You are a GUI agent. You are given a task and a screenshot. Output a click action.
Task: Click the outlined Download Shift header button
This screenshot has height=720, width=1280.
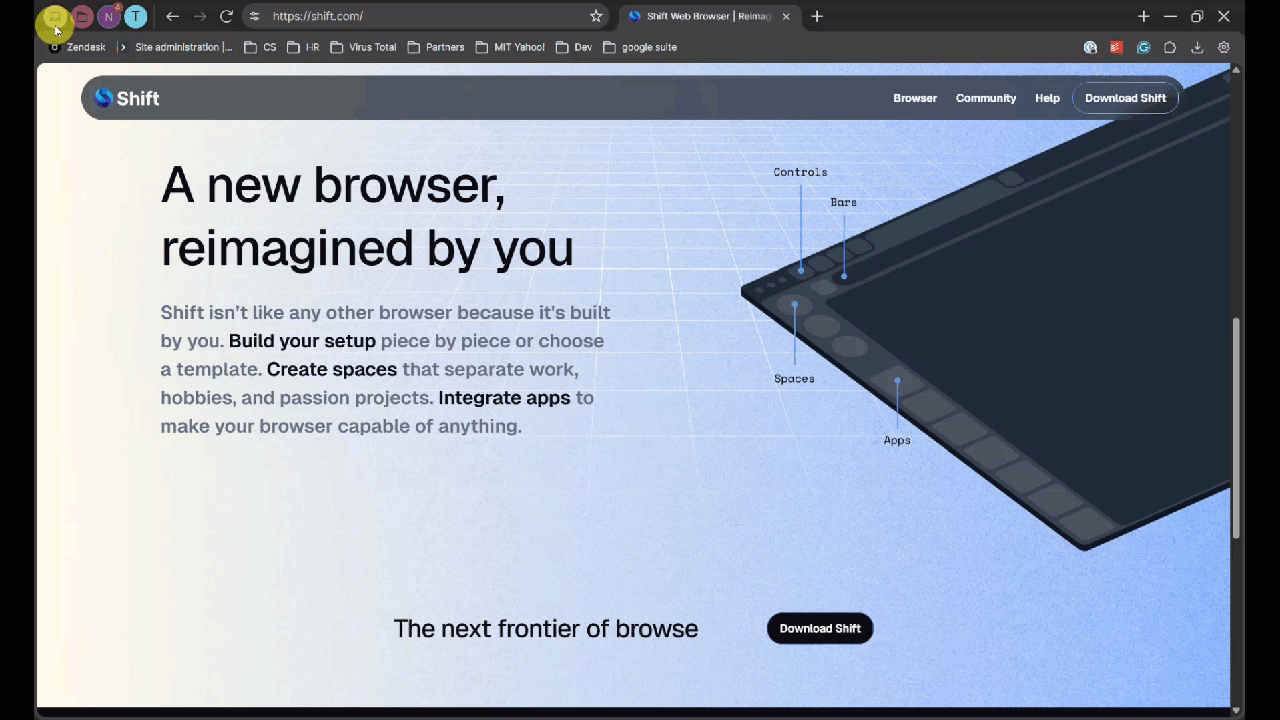coord(1126,98)
